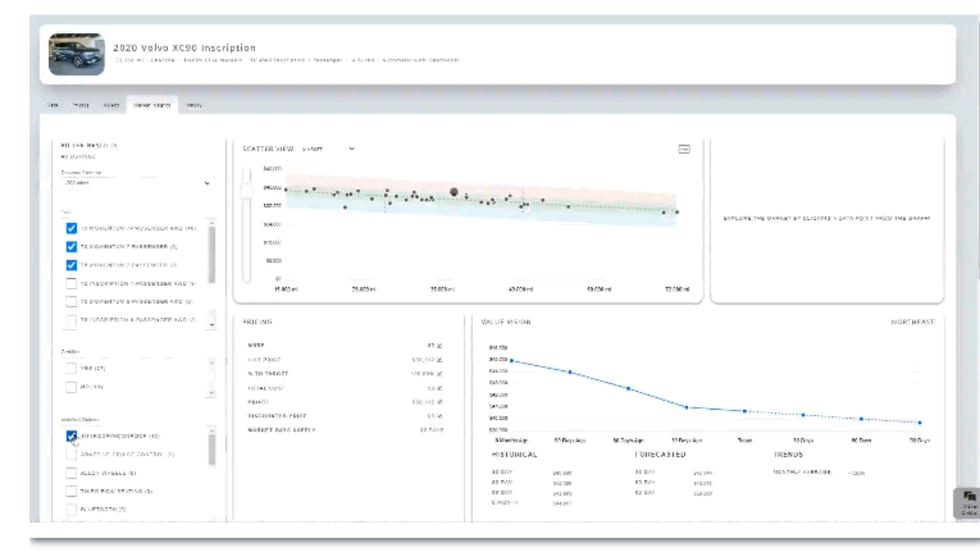The width and height of the screenshot is (980, 552).
Task: Click the edit icon in the % to Target row
Action: (x=439, y=374)
